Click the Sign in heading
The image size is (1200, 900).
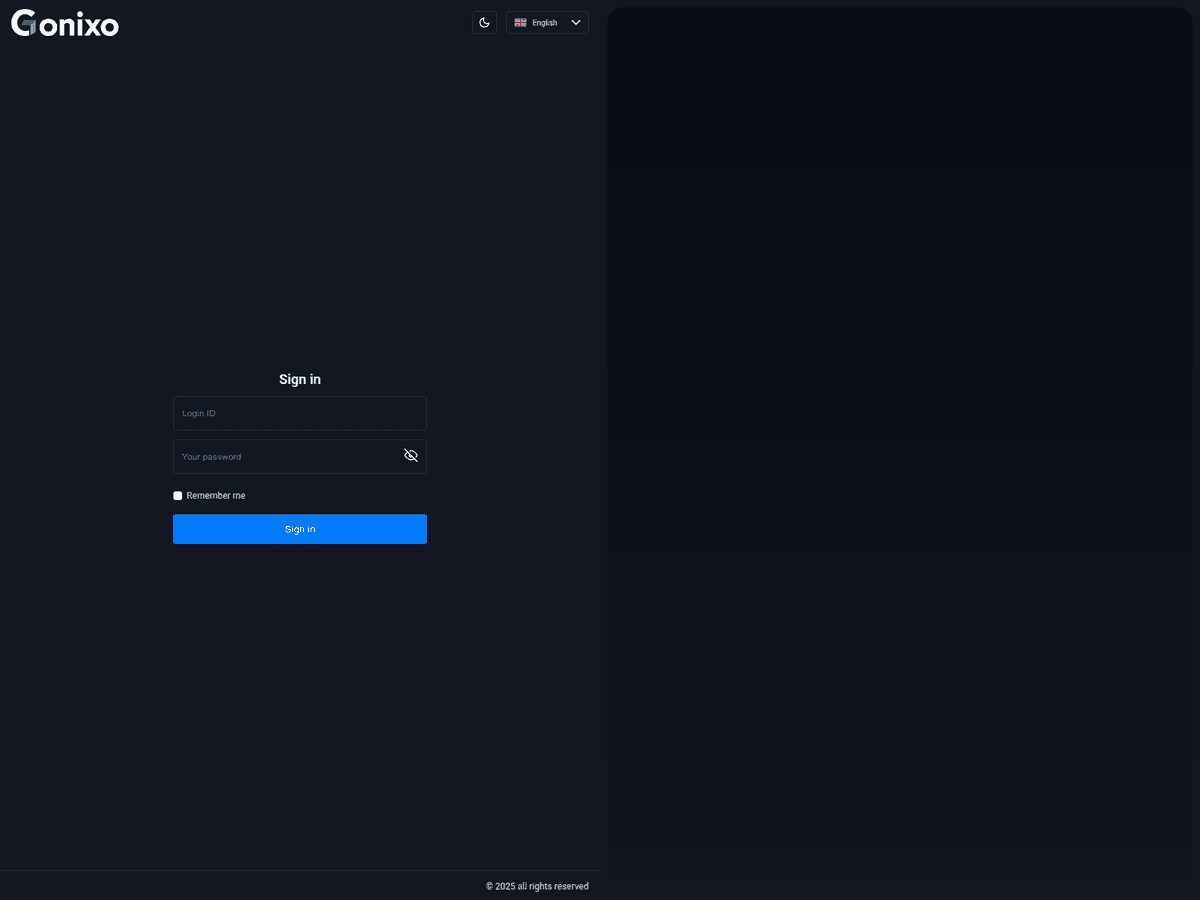coord(300,380)
